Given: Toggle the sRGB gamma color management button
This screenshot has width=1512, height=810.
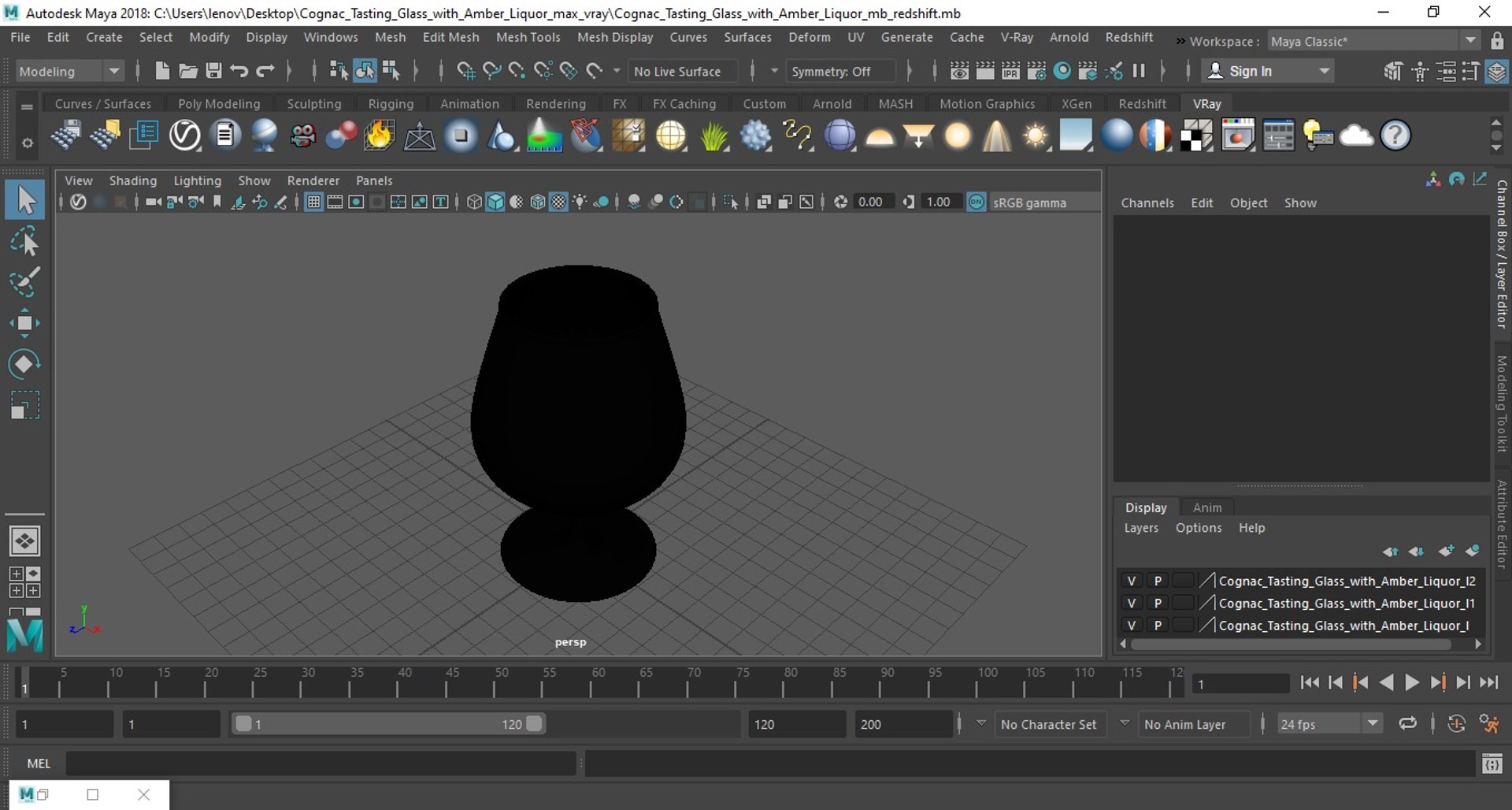Looking at the screenshot, I should click(x=976, y=202).
